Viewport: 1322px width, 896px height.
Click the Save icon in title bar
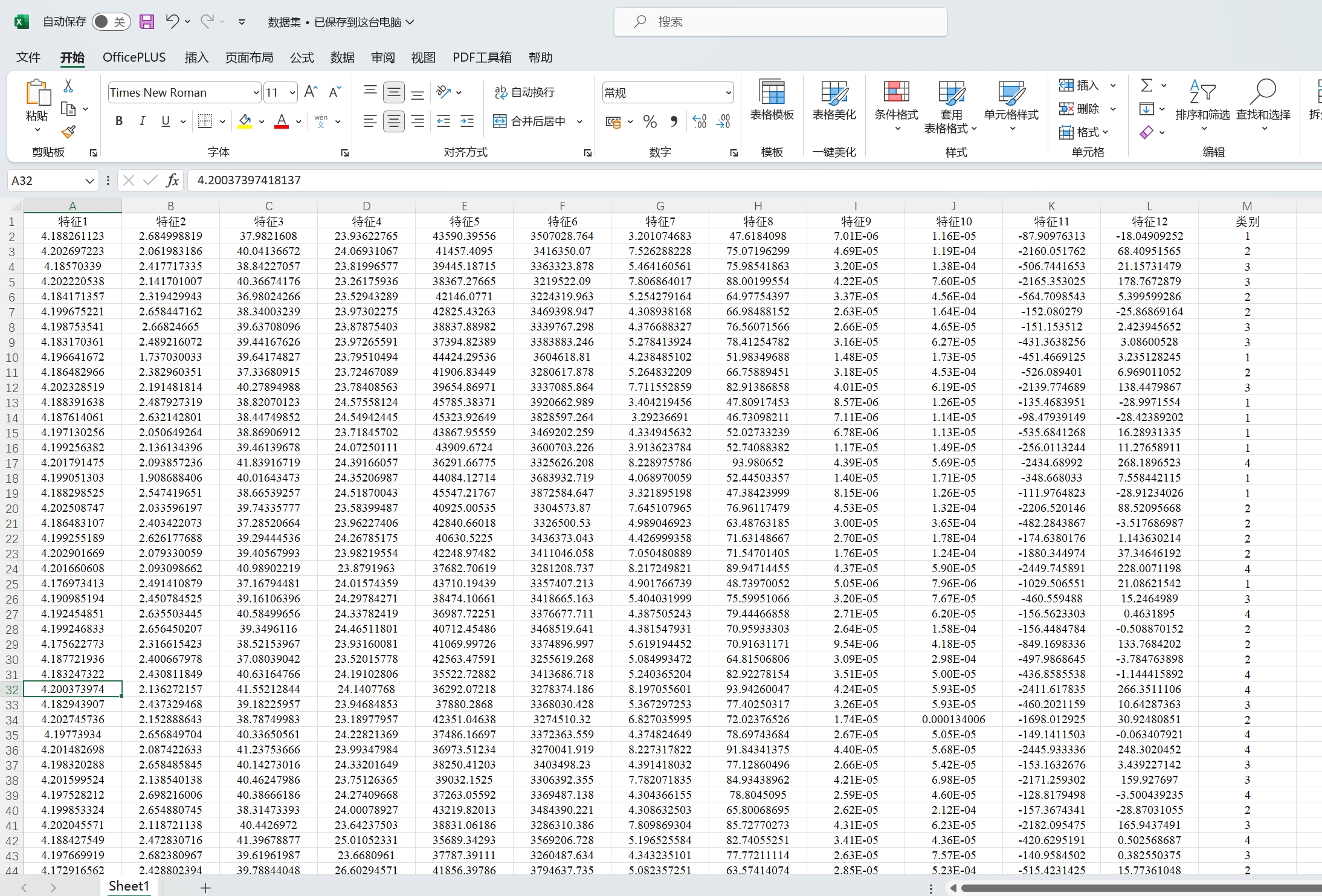click(147, 22)
